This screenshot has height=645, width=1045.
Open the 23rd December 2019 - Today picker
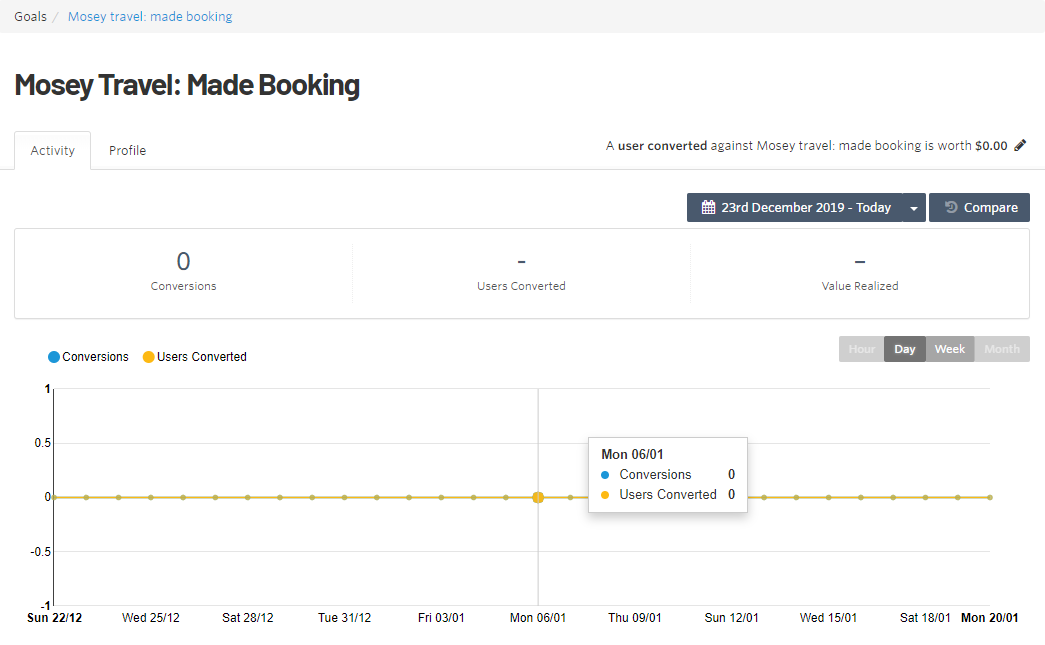point(795,208)
